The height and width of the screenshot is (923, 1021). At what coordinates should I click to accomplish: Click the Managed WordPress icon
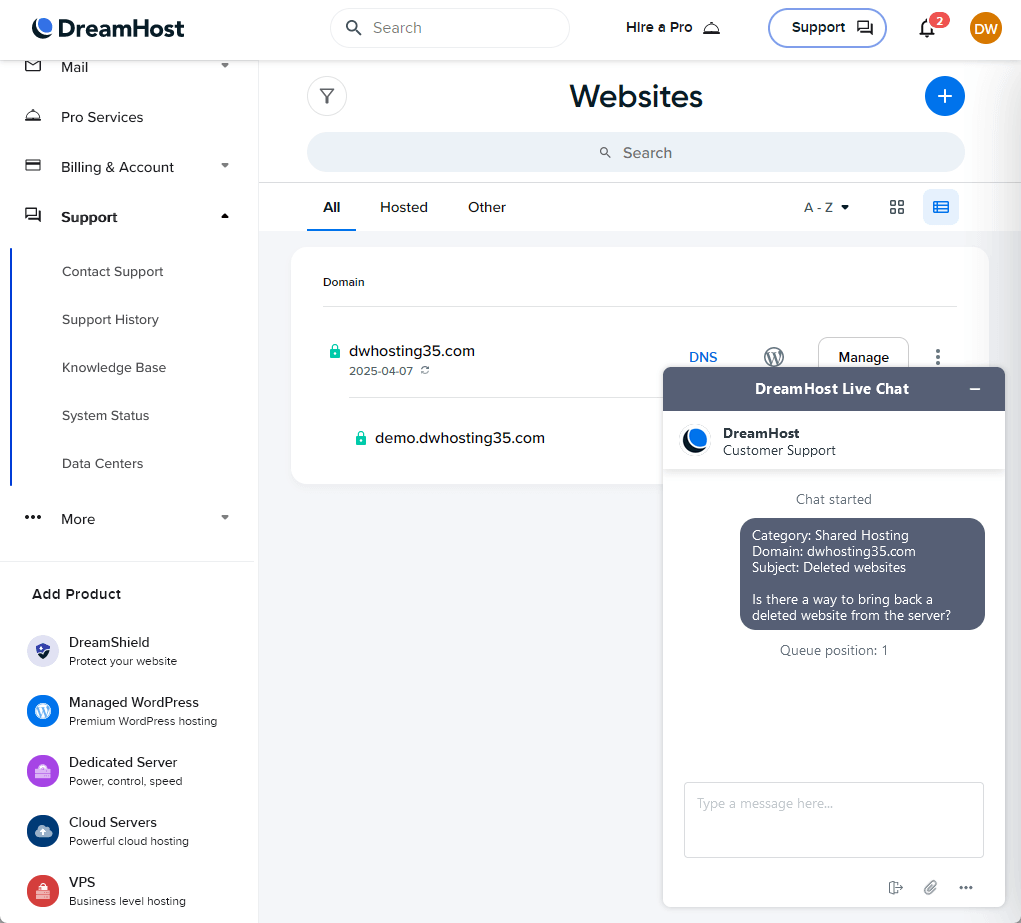(x=43, y=711)
